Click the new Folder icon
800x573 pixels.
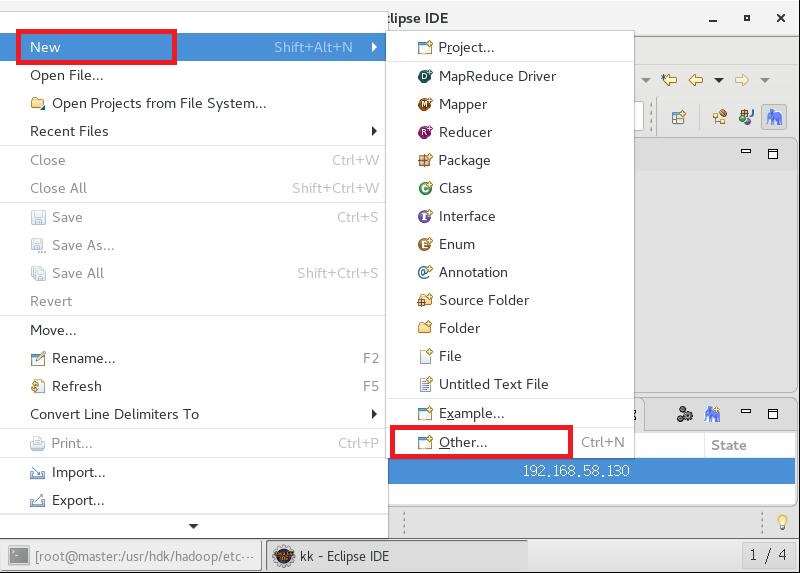click(425, 328)
